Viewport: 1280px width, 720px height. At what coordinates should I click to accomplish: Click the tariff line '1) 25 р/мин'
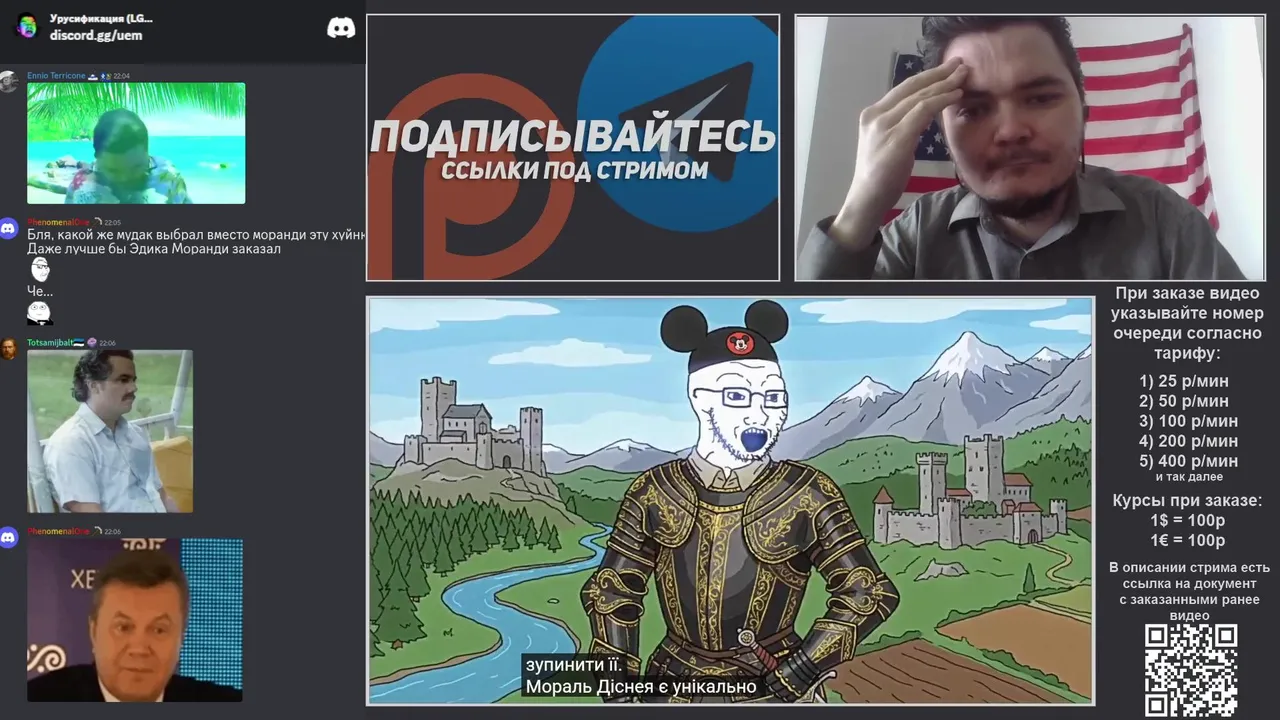coord(1184,381)
